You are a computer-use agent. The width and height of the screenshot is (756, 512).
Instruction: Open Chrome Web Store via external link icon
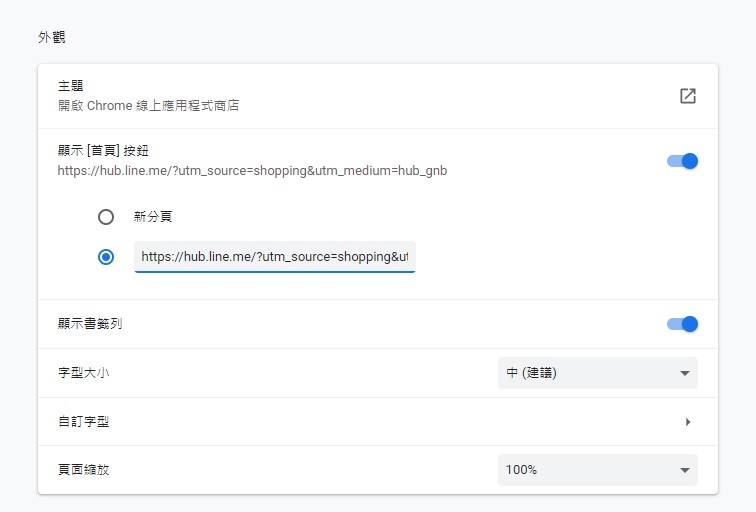(x=688, y=96)
